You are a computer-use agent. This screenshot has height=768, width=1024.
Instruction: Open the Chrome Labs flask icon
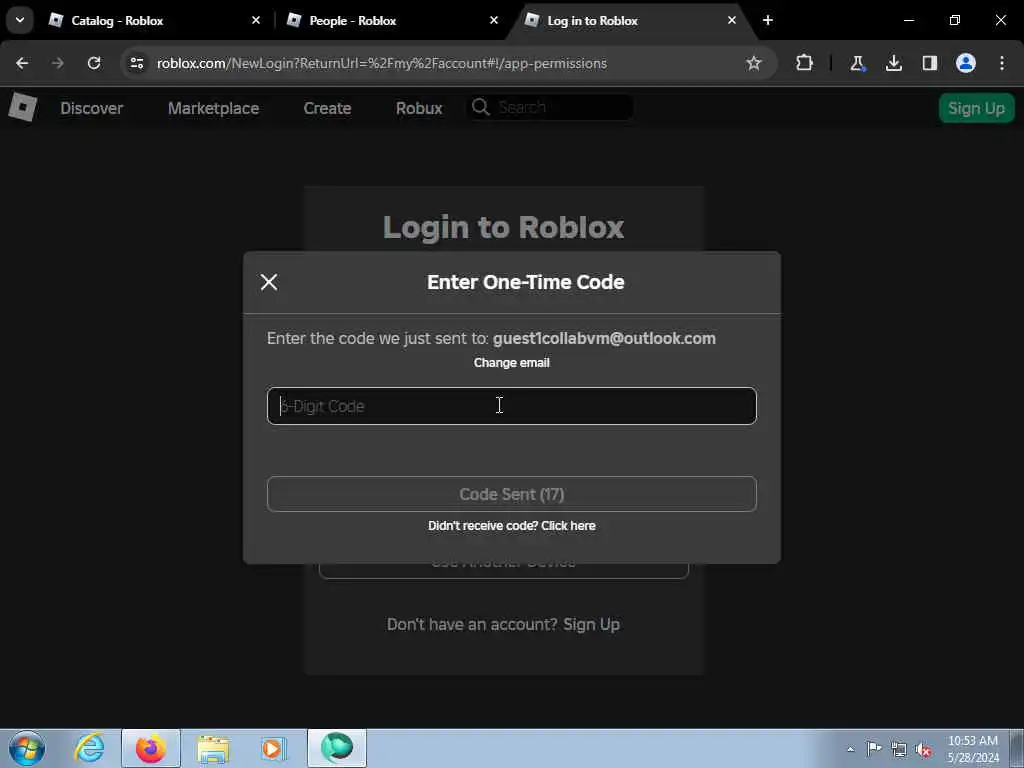[857, 63]
